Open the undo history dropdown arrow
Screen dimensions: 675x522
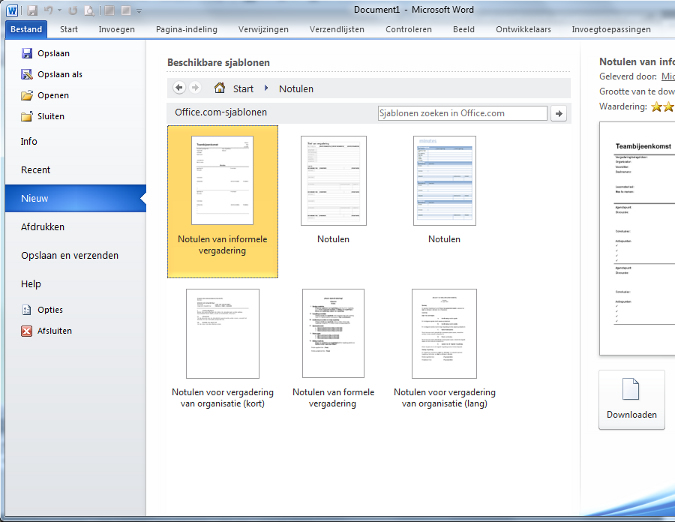pos(59,11)
